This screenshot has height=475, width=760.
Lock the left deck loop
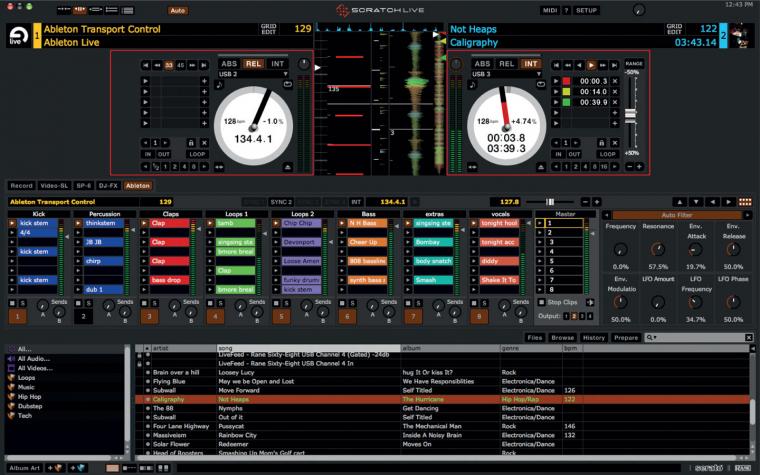click(x=191, y=143)
